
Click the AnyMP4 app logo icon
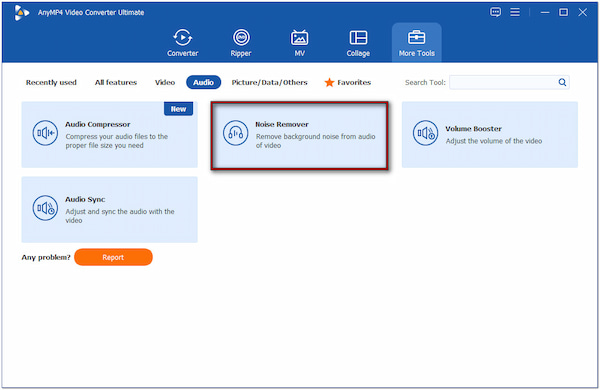click(x=21, y=13)
